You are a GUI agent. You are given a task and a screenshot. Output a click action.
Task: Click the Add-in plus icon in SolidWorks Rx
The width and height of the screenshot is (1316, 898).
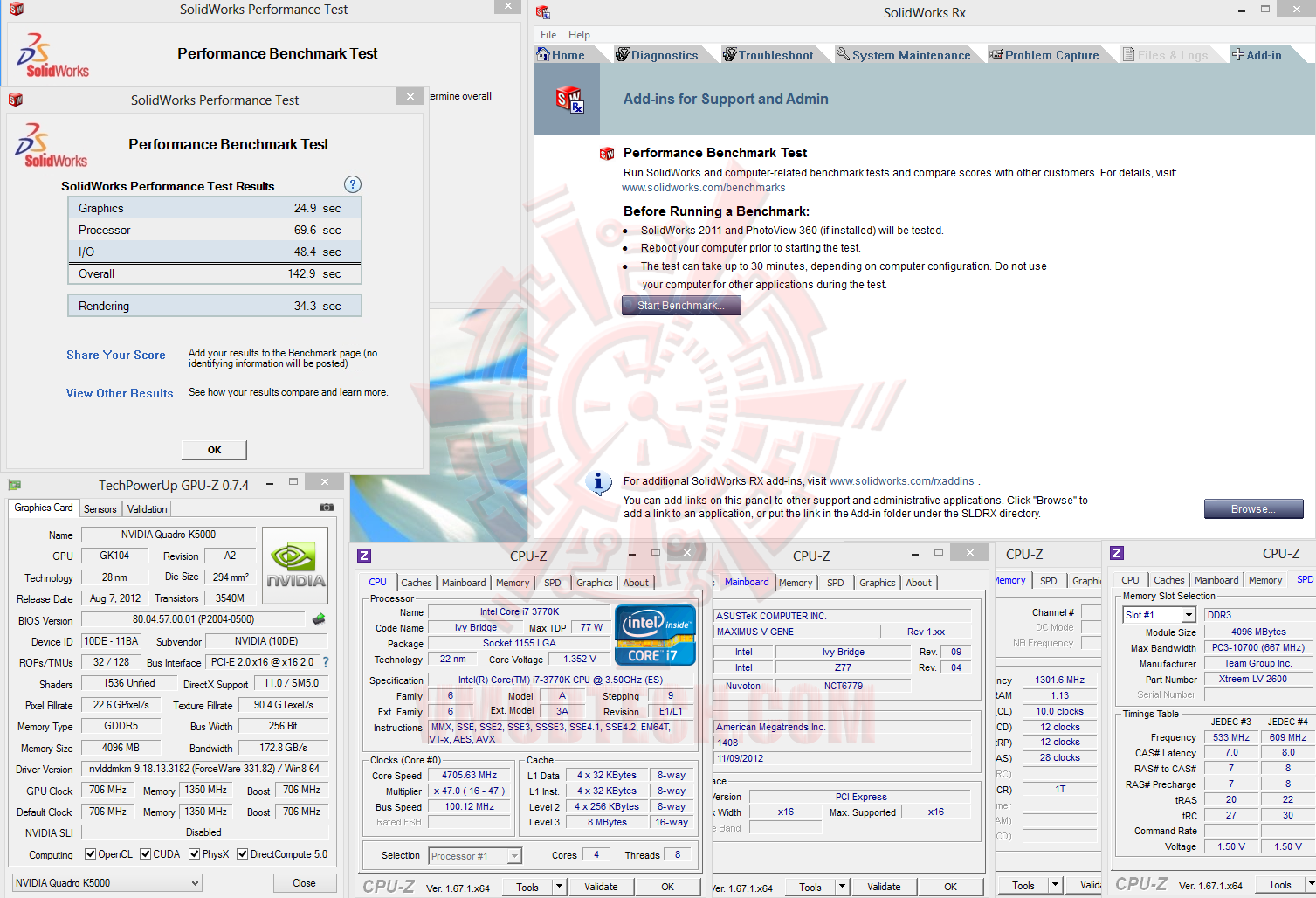1238,54
